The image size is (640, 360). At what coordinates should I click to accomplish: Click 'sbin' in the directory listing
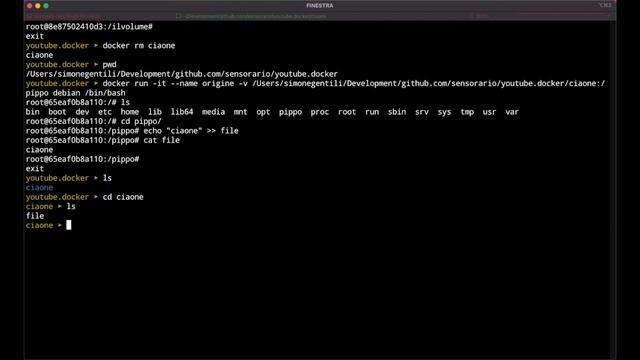(397, 112)
